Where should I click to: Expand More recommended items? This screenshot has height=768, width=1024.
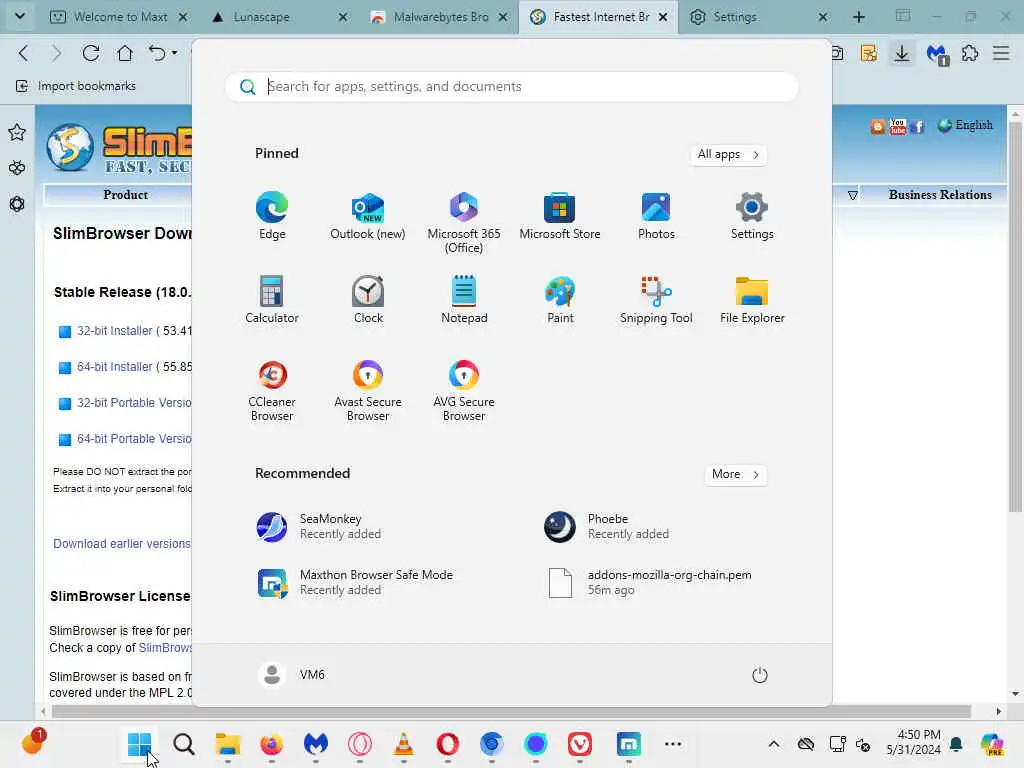(x=735, y=475)
